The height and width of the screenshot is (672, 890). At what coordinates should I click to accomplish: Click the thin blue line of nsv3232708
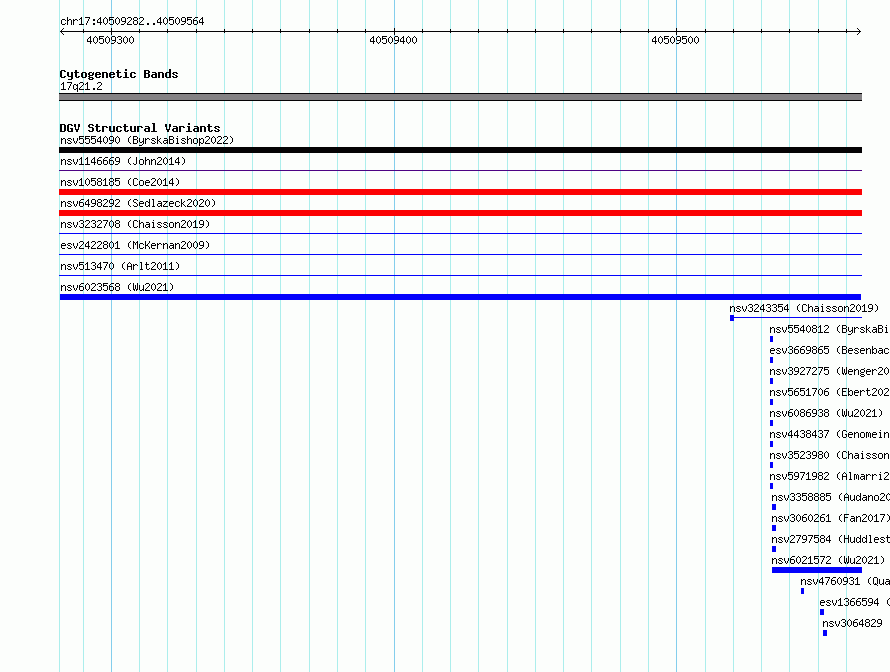[460, 233]
